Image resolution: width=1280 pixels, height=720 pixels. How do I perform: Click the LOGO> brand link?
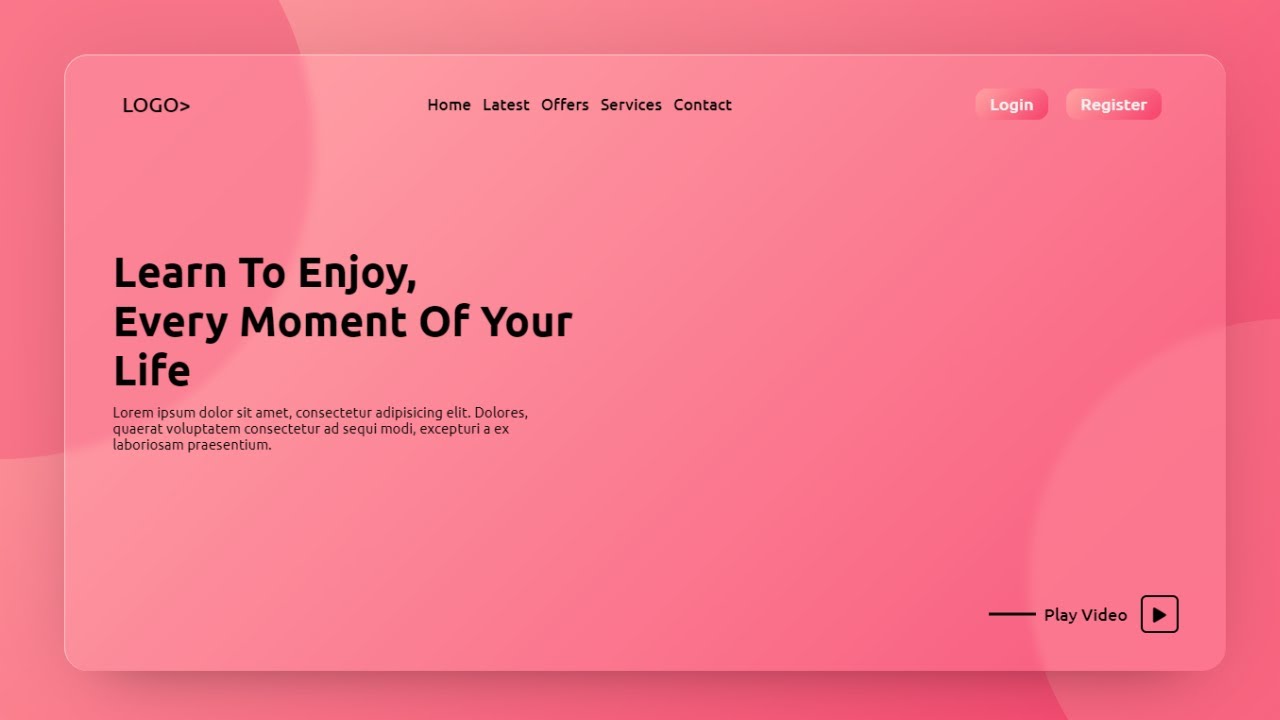click(156, 105)
